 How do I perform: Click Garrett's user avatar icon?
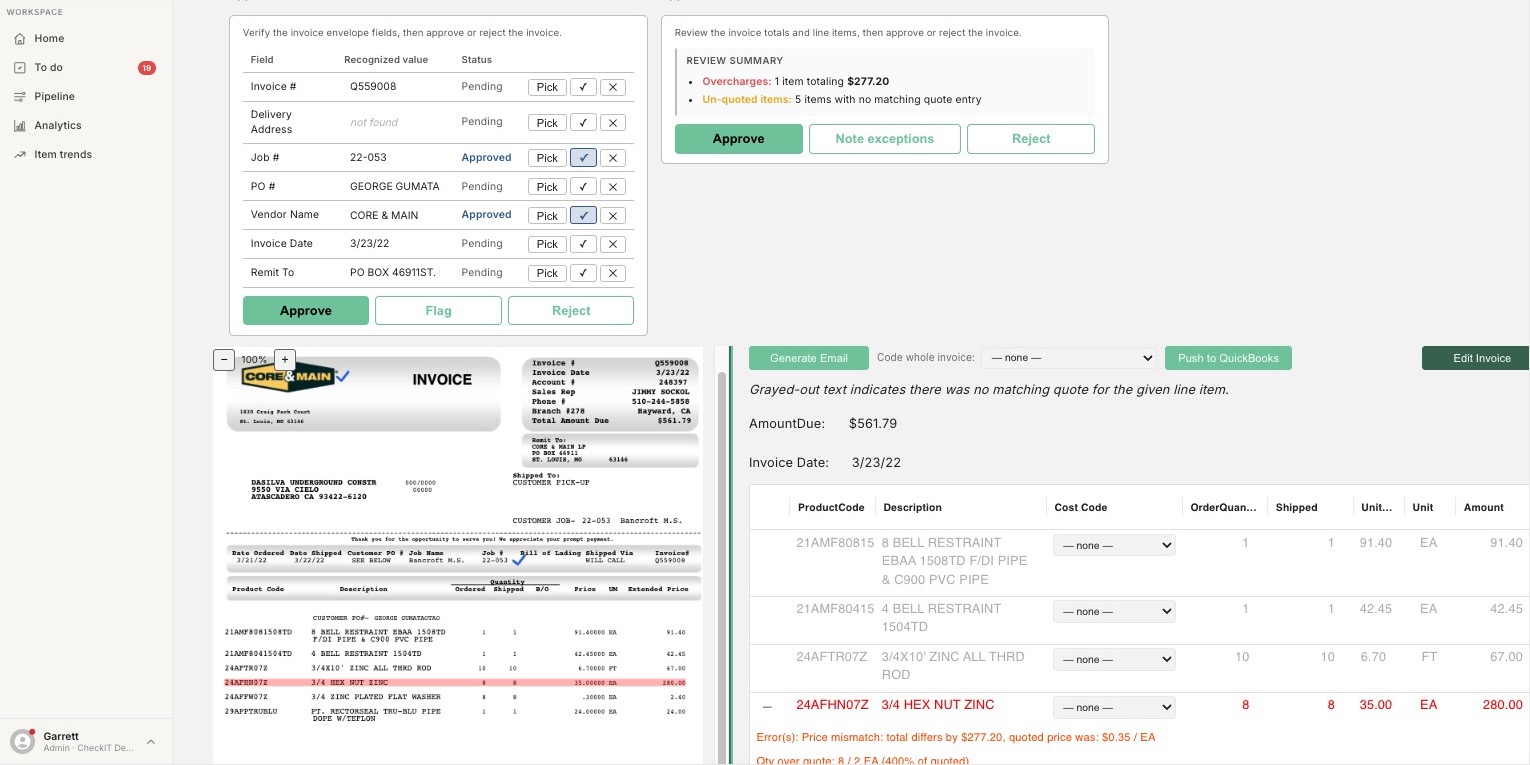click(x=22, y=741)
